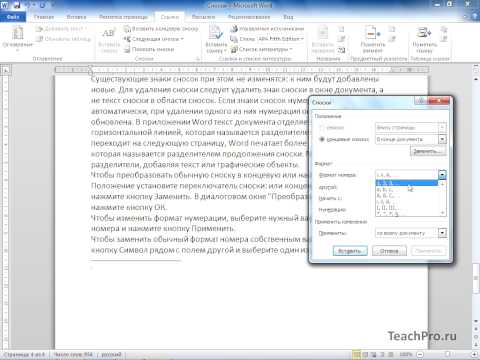Click Управление источниками

click(x=267, y=29)
